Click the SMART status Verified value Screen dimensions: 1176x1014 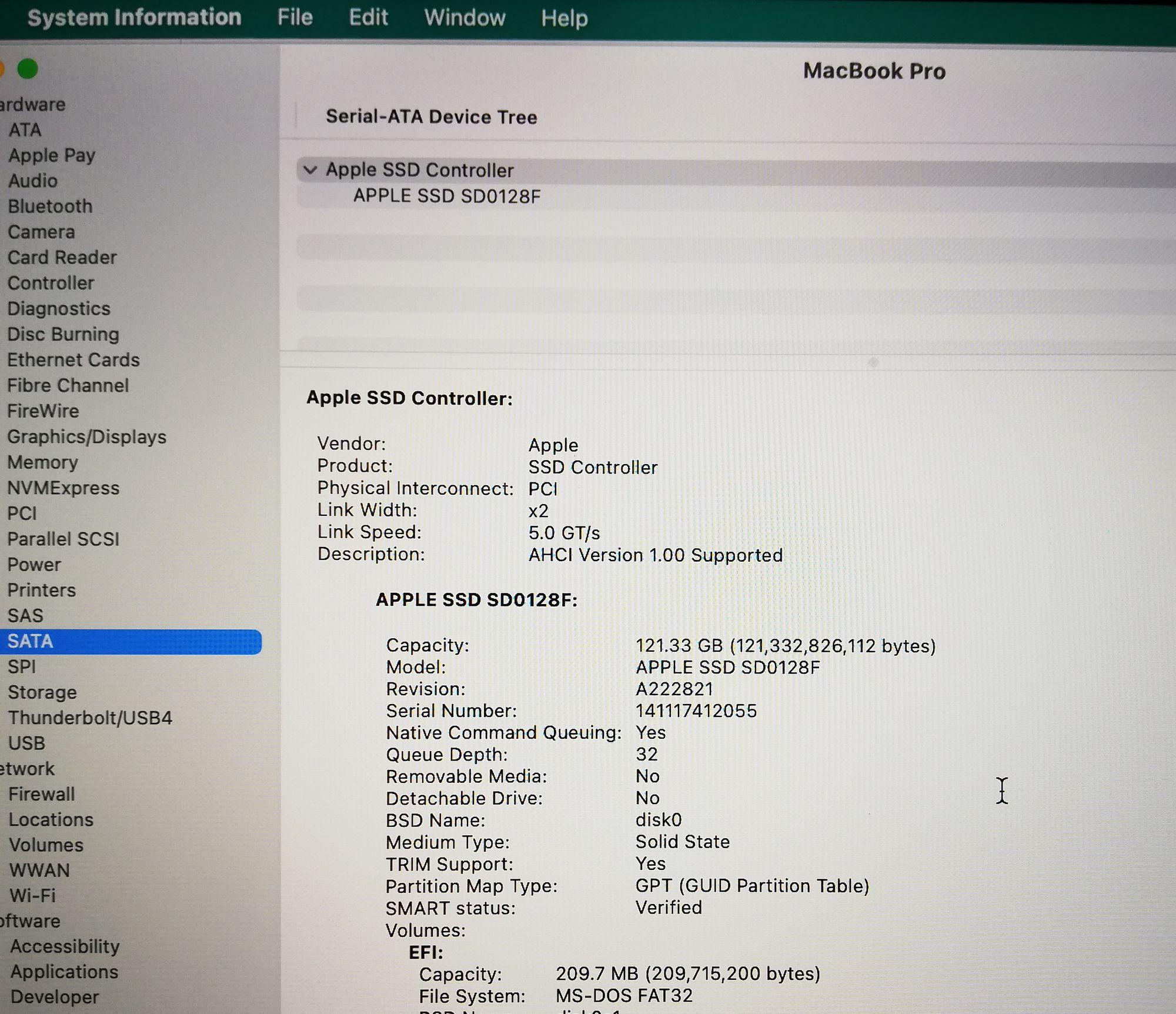click(x=669, y=908)
